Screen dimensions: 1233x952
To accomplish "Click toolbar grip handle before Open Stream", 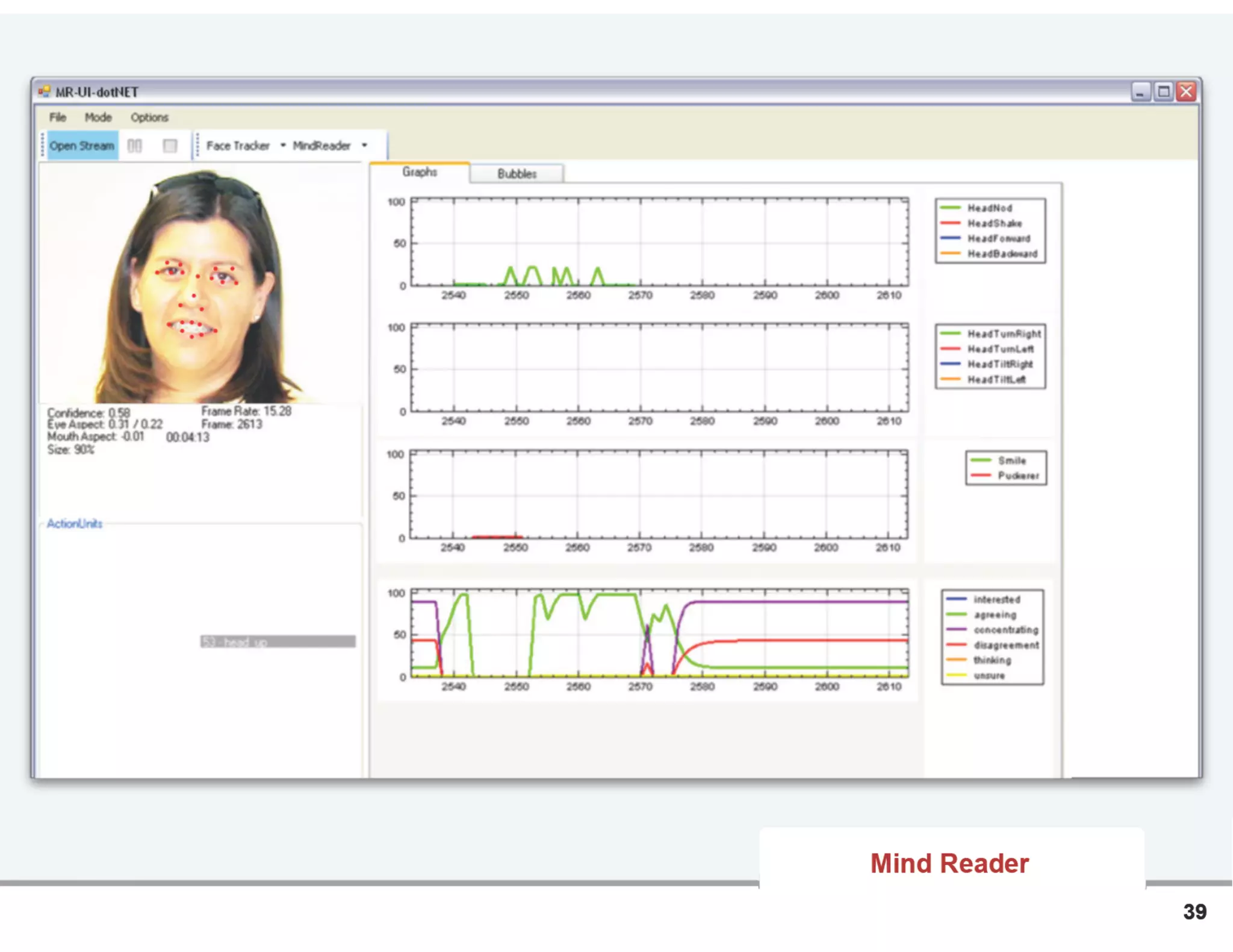I will [42, 146].
